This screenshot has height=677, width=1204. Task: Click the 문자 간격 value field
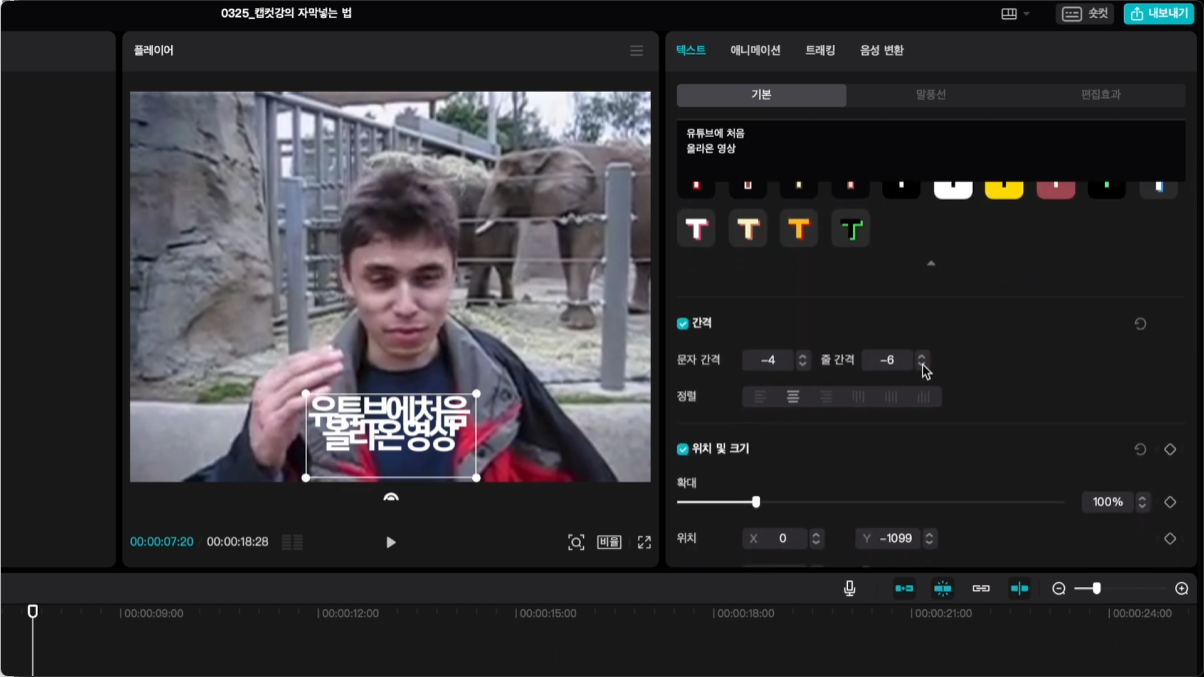pyautogui.click(x=768, y=360)
